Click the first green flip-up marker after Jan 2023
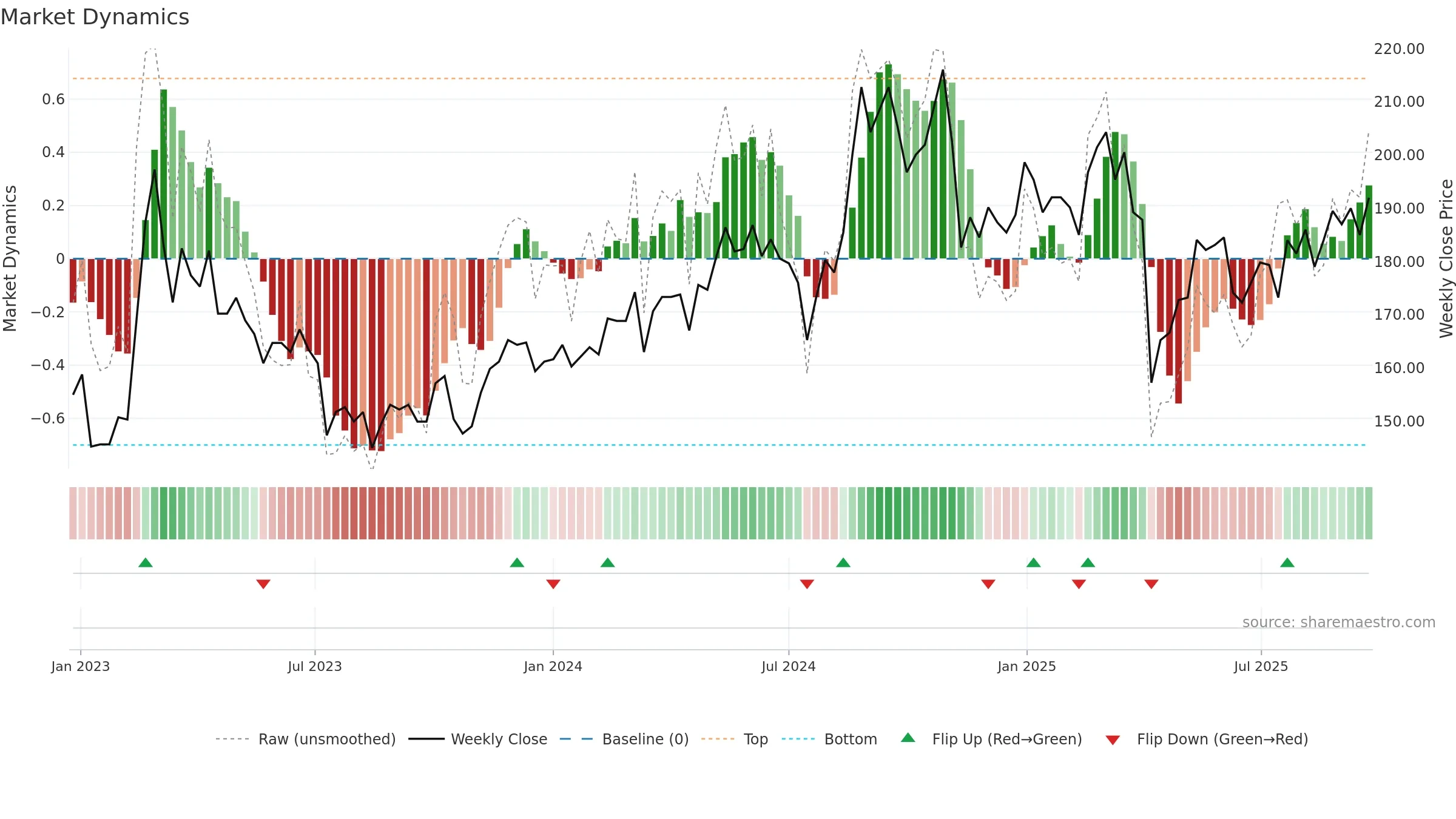This screenshot has height=819, width=1456. point(146,562)
